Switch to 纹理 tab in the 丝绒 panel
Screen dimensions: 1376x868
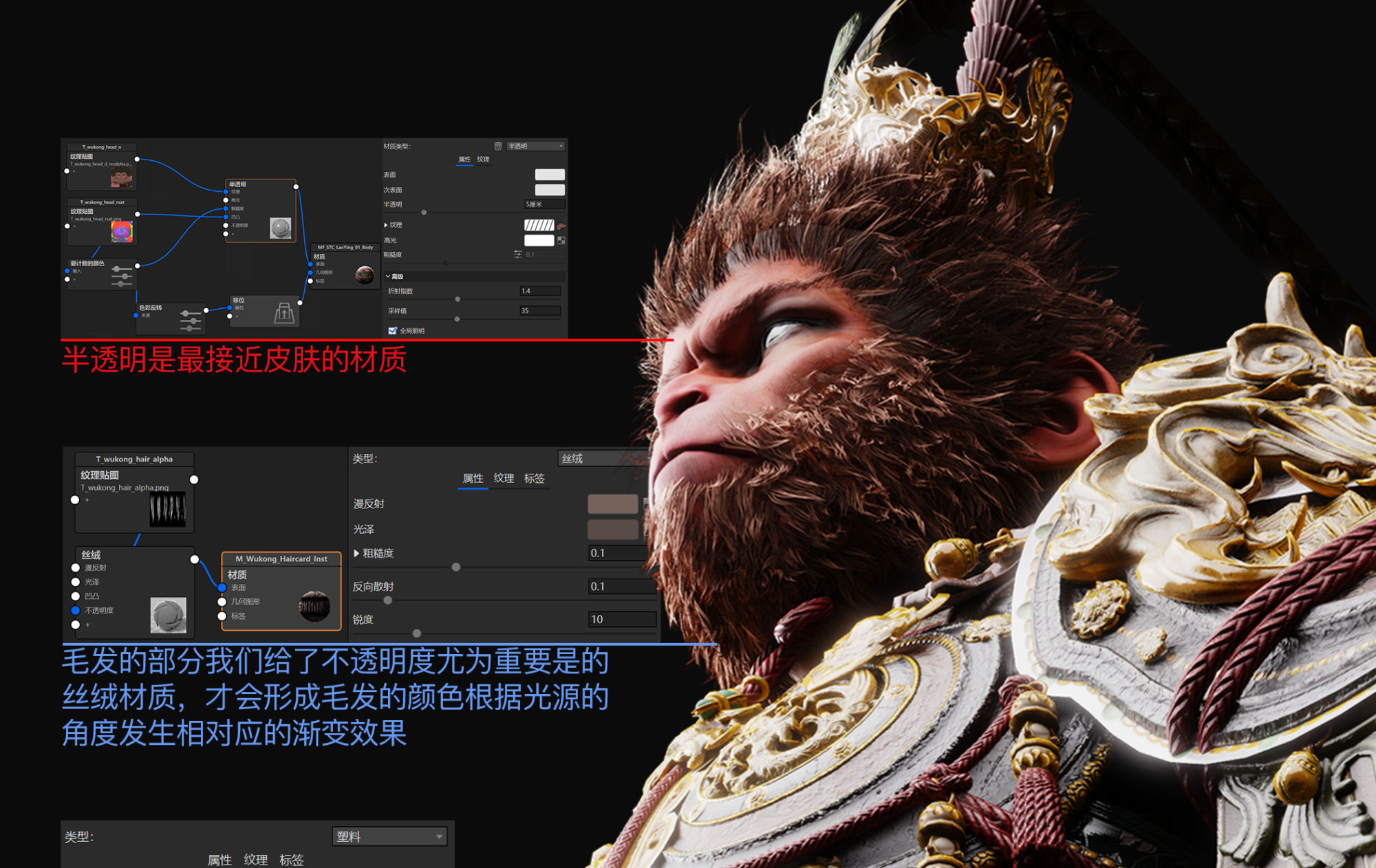pos(504,478)
